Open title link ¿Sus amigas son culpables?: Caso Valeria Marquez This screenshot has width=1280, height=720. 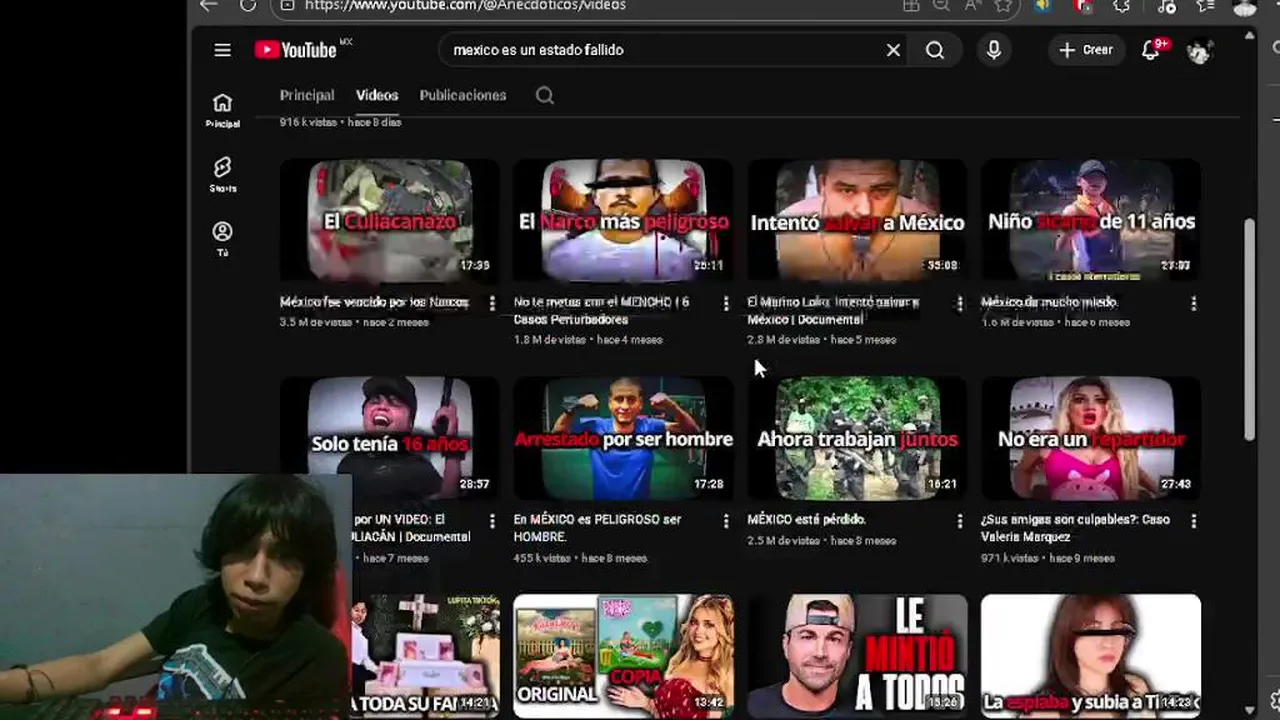(1075, 528)
